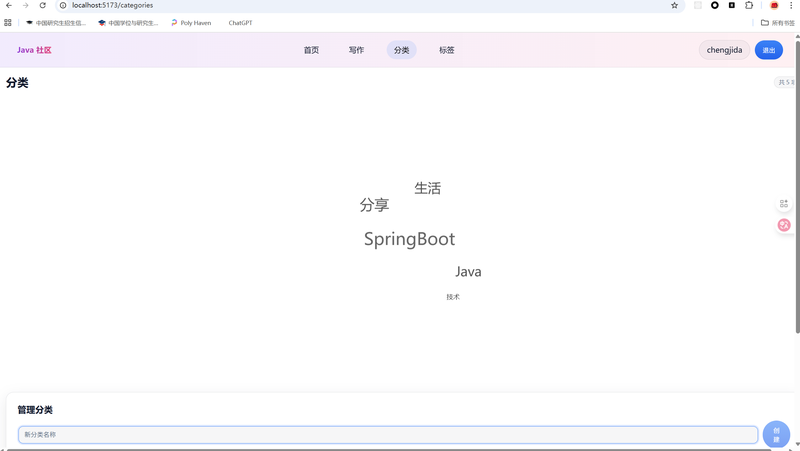The image size is (800, 451).
Task: Go to the 标签 nav tab
Action: pyautogui.click(x=446, y=50)
